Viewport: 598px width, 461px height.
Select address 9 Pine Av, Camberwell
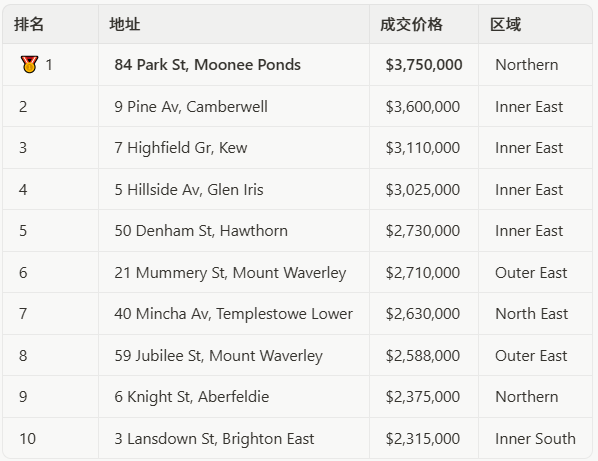(191, 106)
